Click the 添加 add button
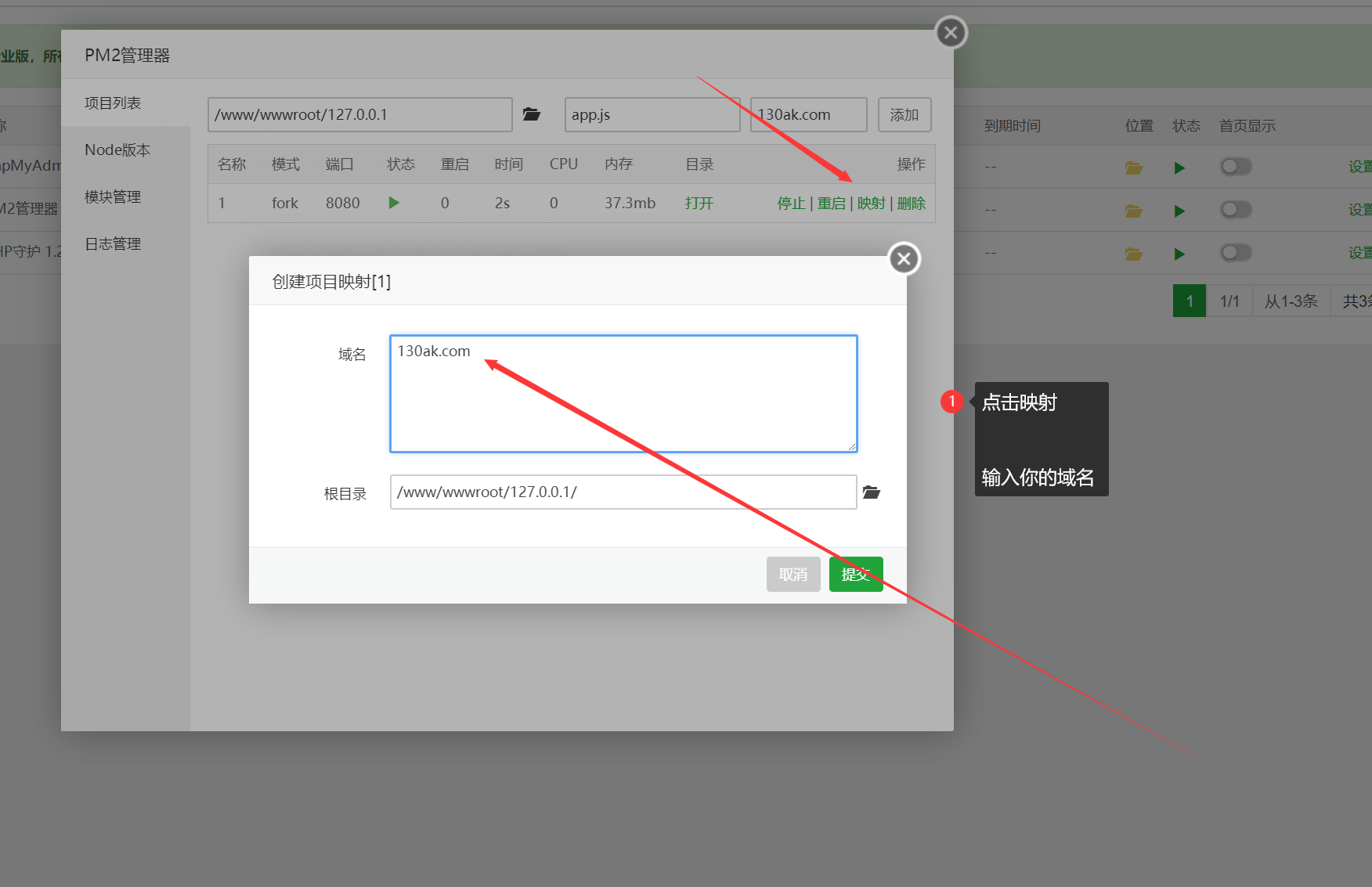The height and width of the screenshot is (887, 1372). (904, 114)
